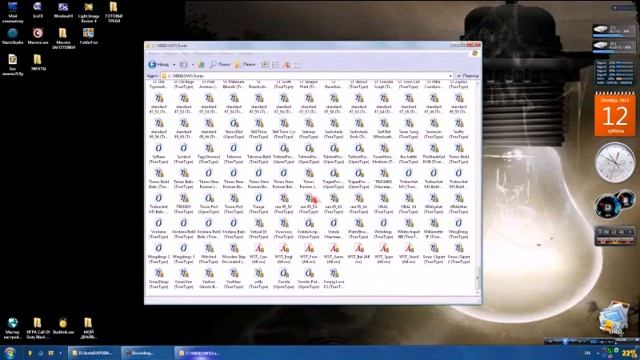Select the XmasDings font file

click(x=158, y=279)
